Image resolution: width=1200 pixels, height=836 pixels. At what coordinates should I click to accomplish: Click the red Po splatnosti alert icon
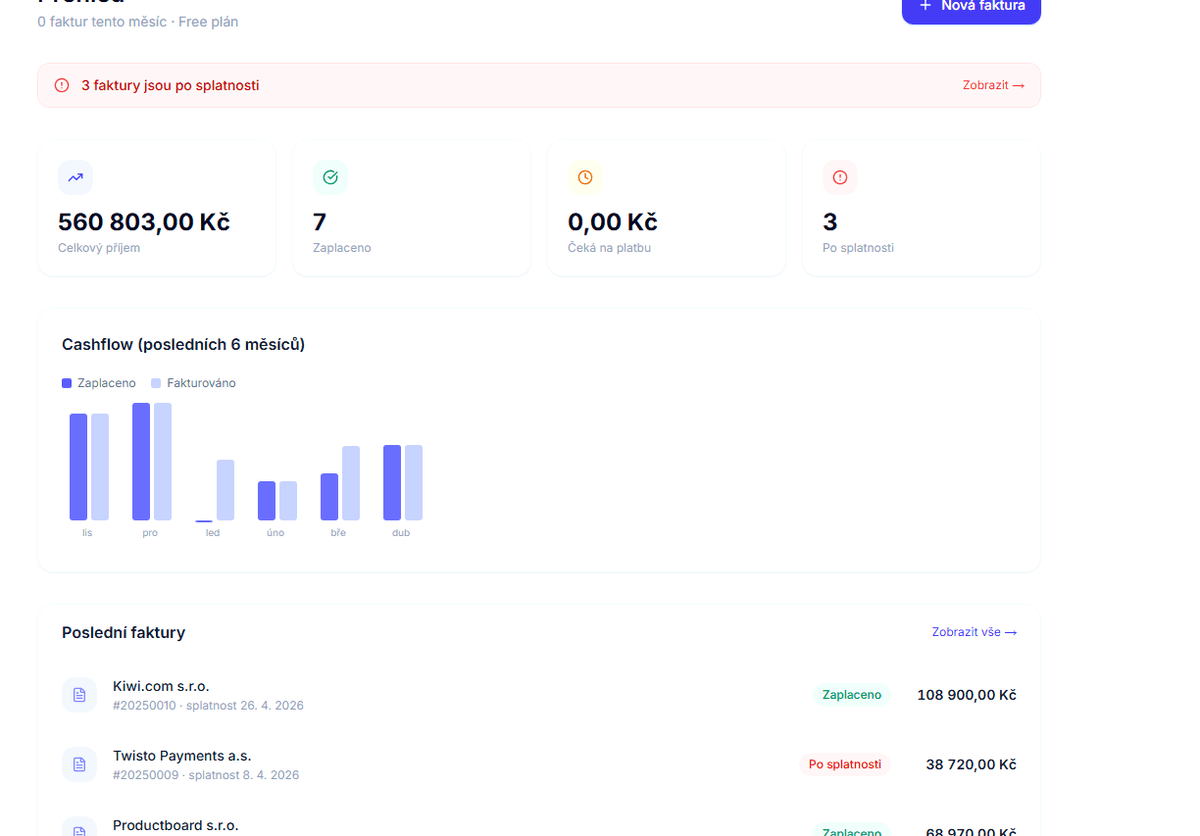(840, 177)
